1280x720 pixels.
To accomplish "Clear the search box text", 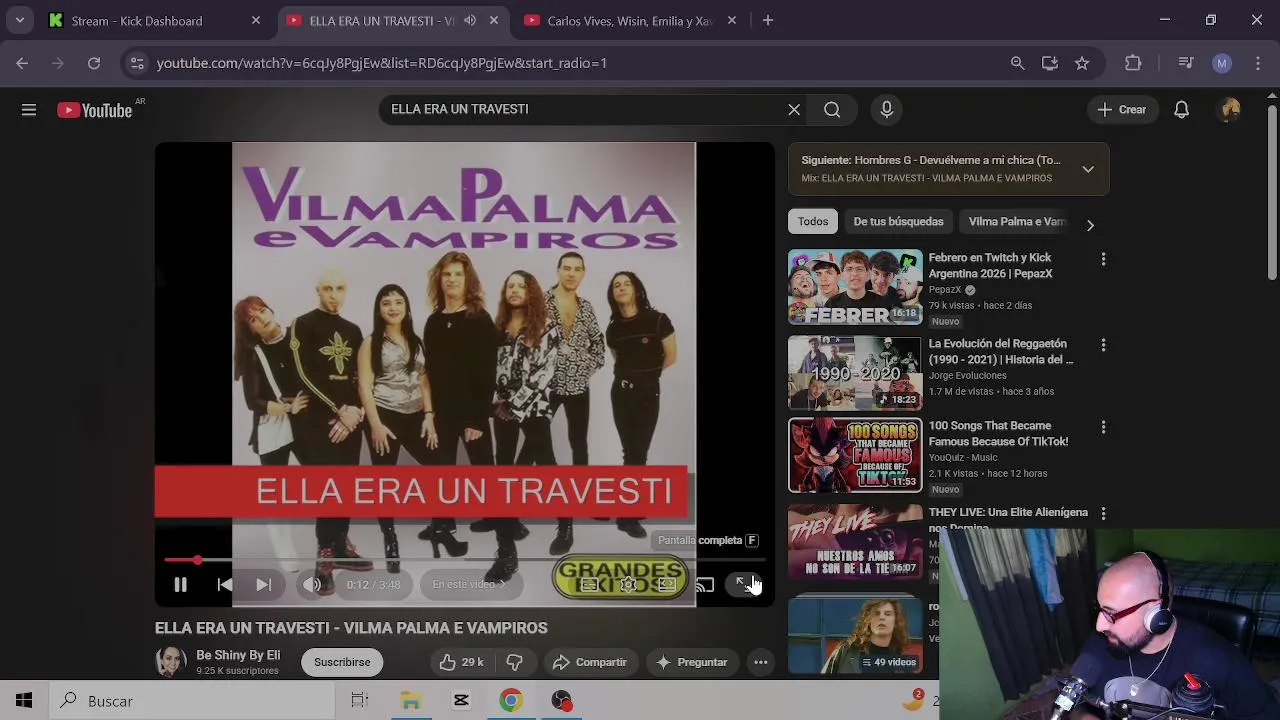I will pos(794,109).
